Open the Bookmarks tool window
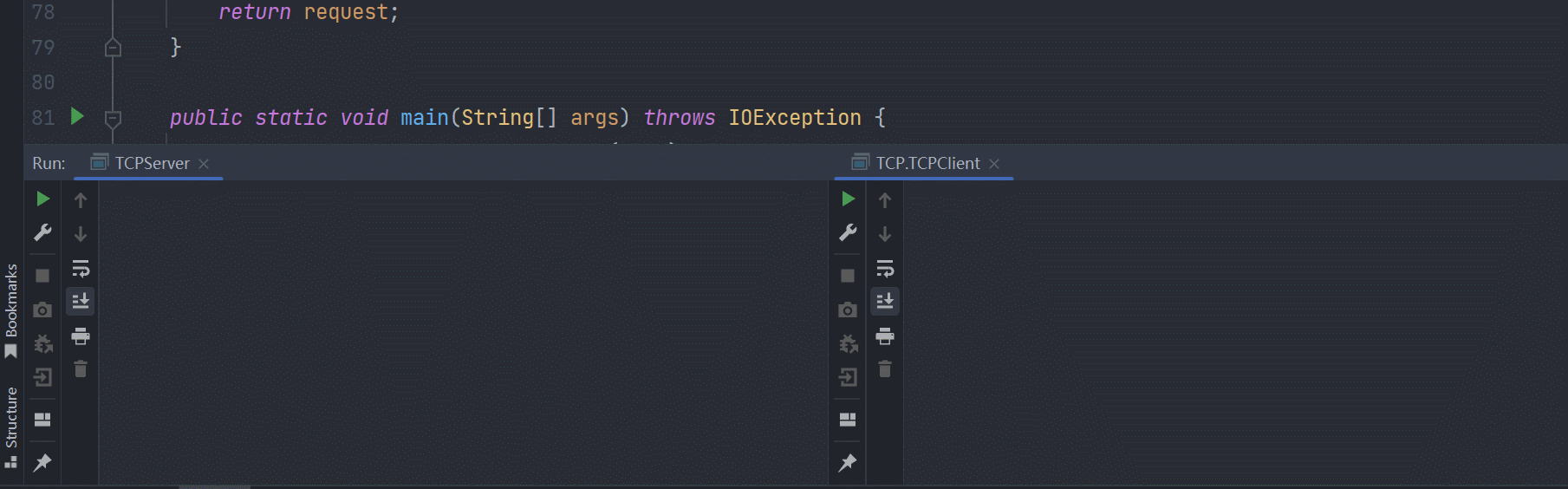 click(x=11, y=310)
